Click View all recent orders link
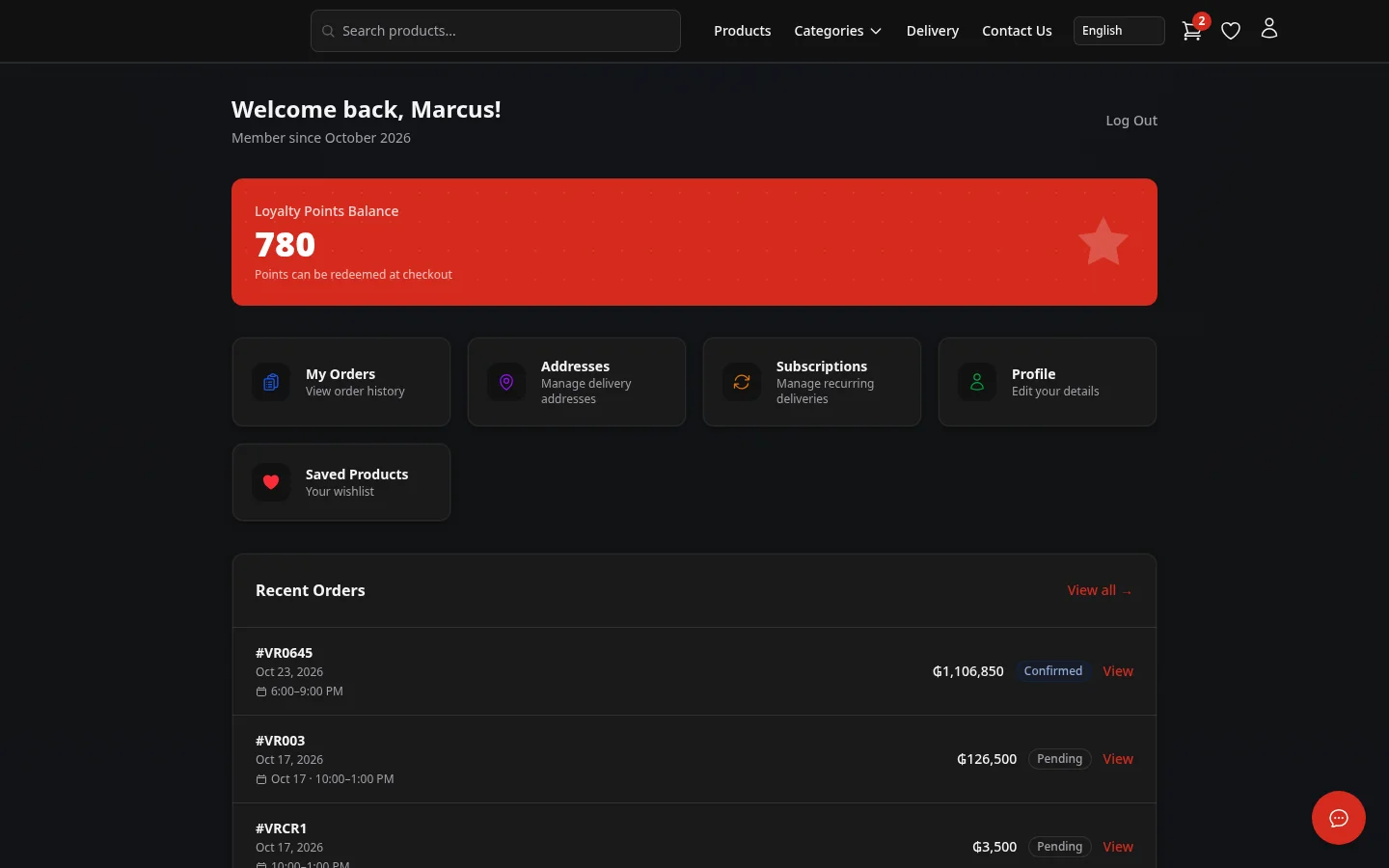Image resolution: width=1389 pixels, height=868 pixels. pyautogui.click(x=1100, y=590)
